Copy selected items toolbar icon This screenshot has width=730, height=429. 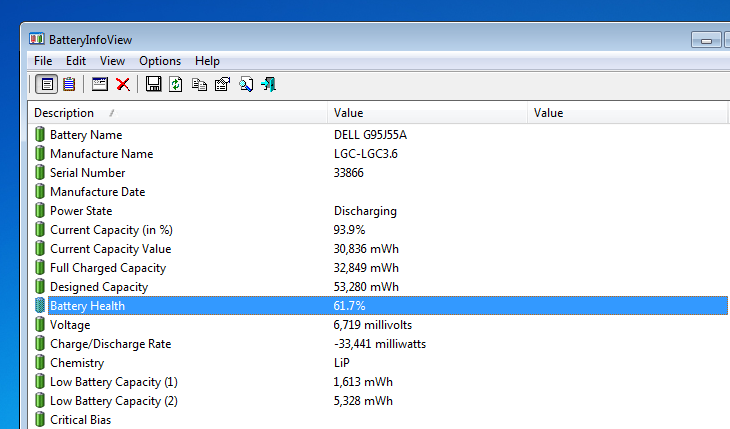click(199, 84)
